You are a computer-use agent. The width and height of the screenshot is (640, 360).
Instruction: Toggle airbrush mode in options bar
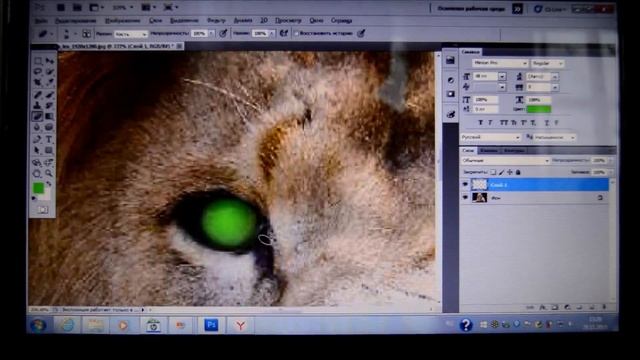[x=284, y=33]
